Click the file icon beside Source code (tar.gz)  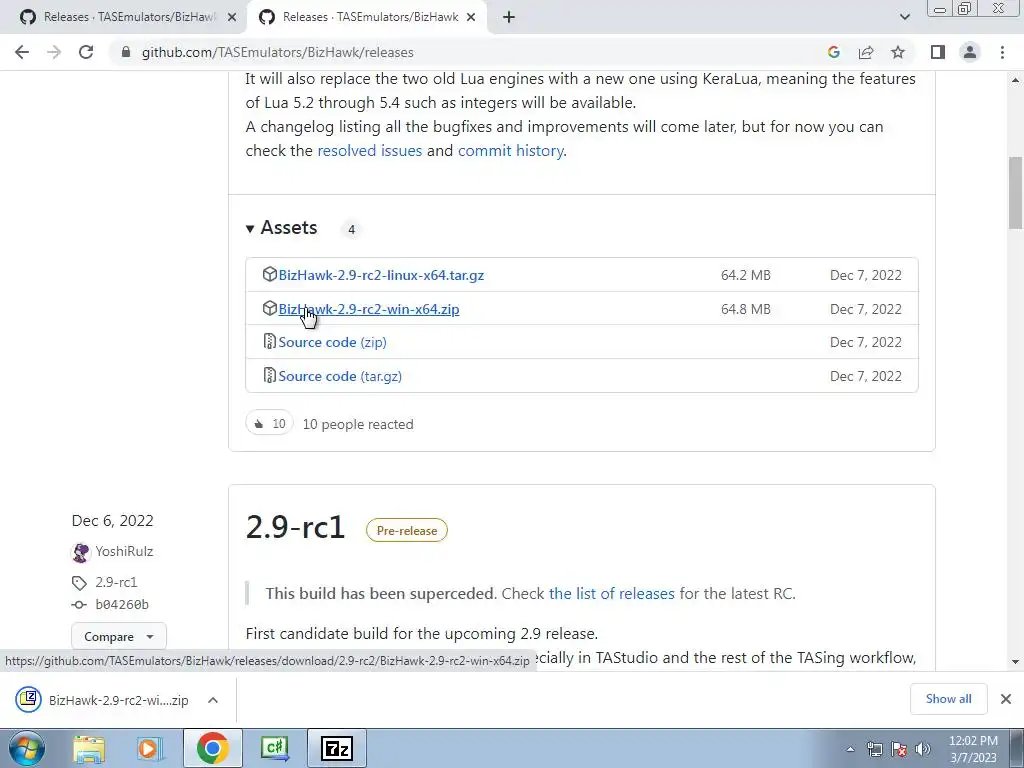point(269,376)
